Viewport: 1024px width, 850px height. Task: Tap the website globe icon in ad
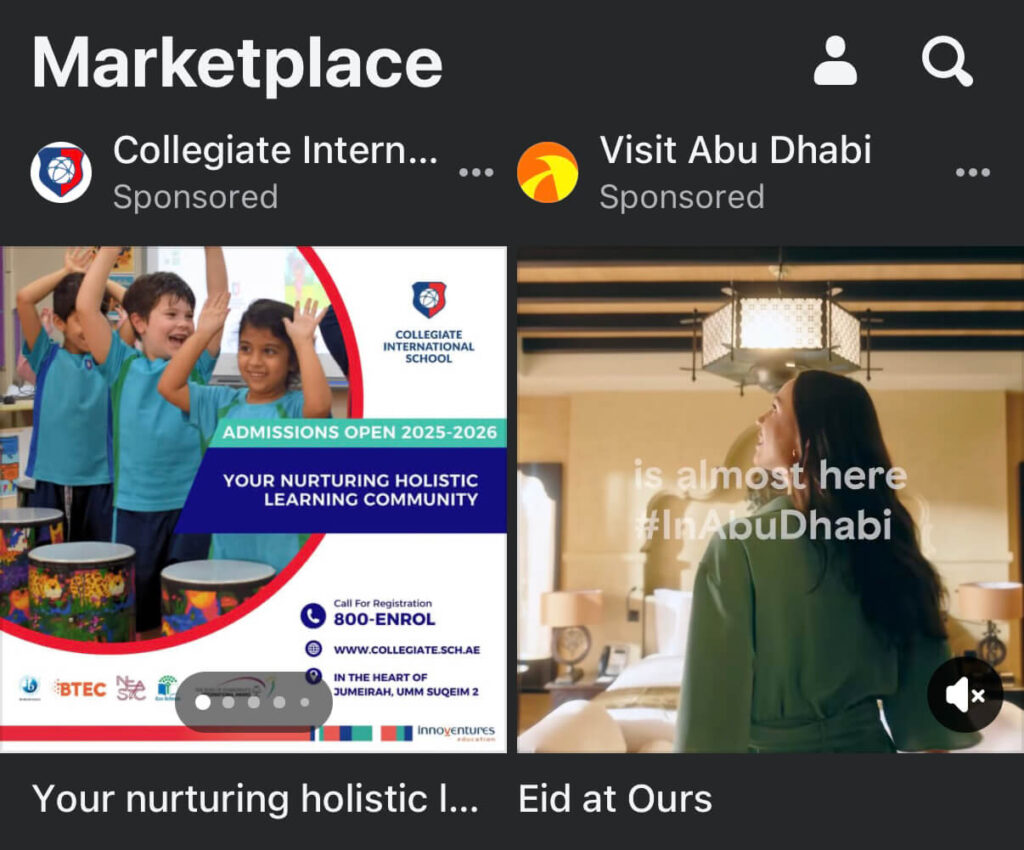click(x=314, y=649)
